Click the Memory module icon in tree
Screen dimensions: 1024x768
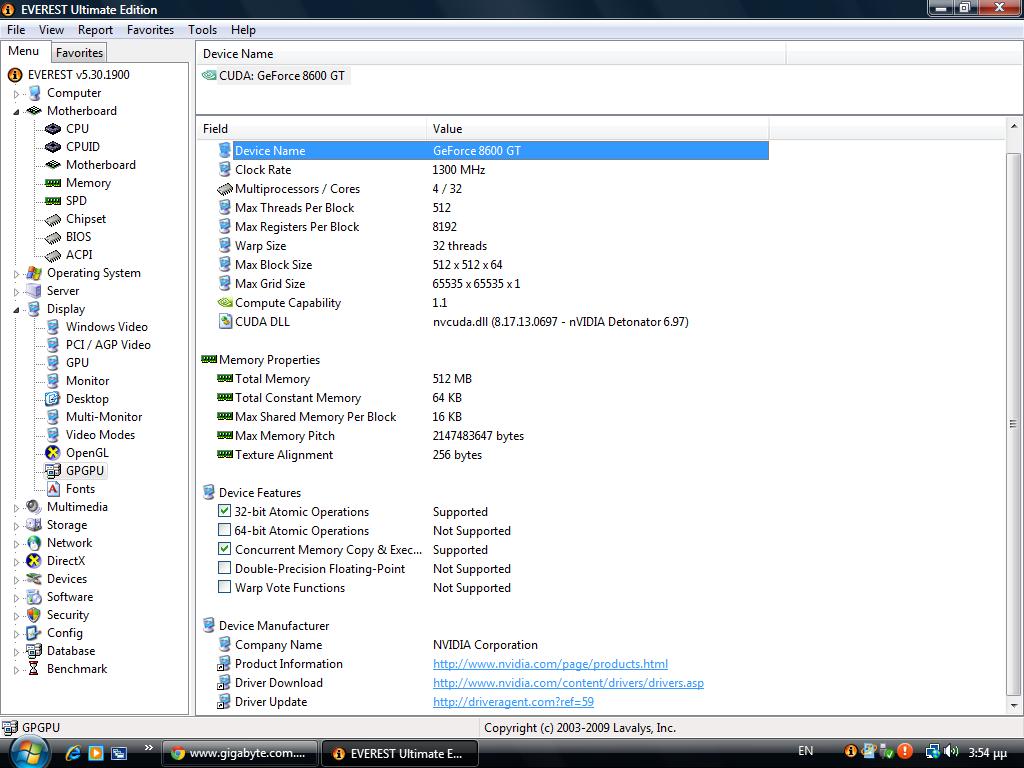[53, 183]
